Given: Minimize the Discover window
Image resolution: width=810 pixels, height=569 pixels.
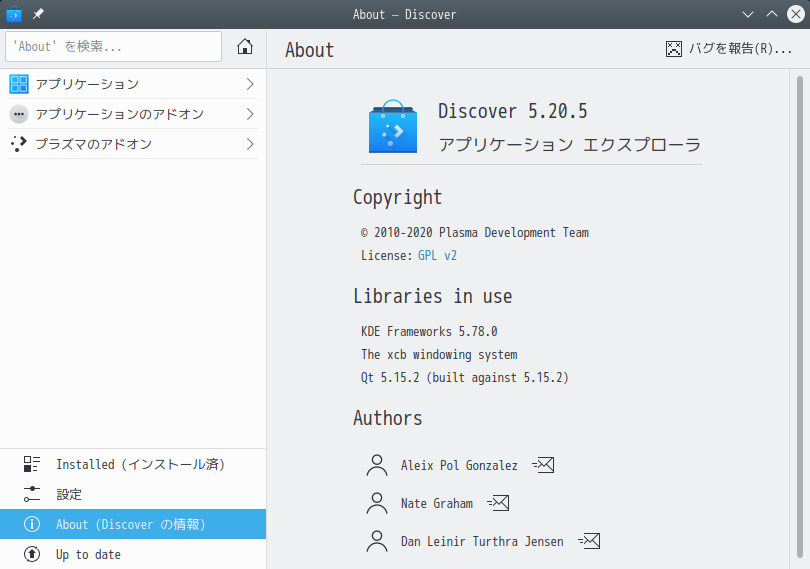Looking at the screenshot, I should click(747, 14).
